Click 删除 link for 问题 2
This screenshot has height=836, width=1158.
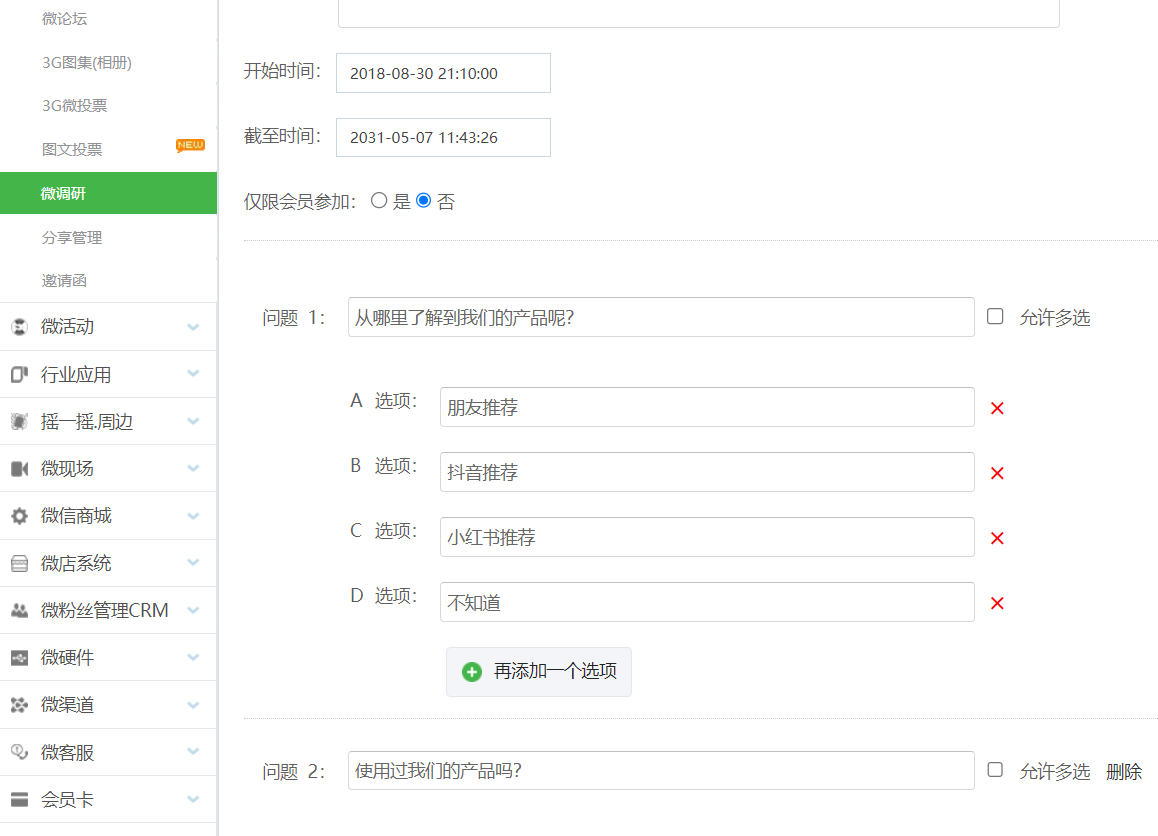tap(1123, 771)
